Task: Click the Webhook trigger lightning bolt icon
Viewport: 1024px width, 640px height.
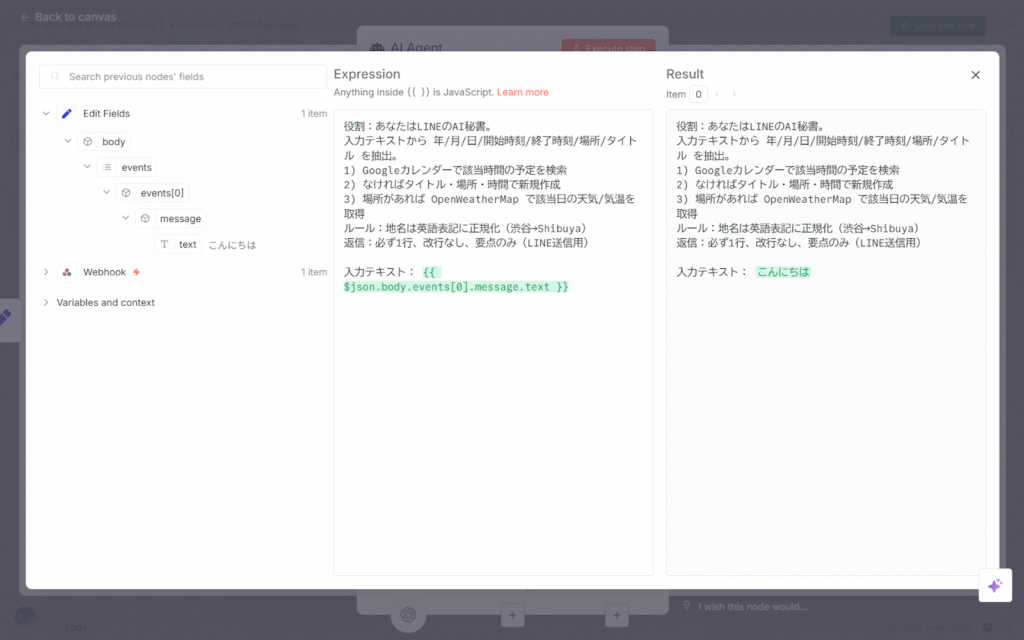Action: (136, 272)
